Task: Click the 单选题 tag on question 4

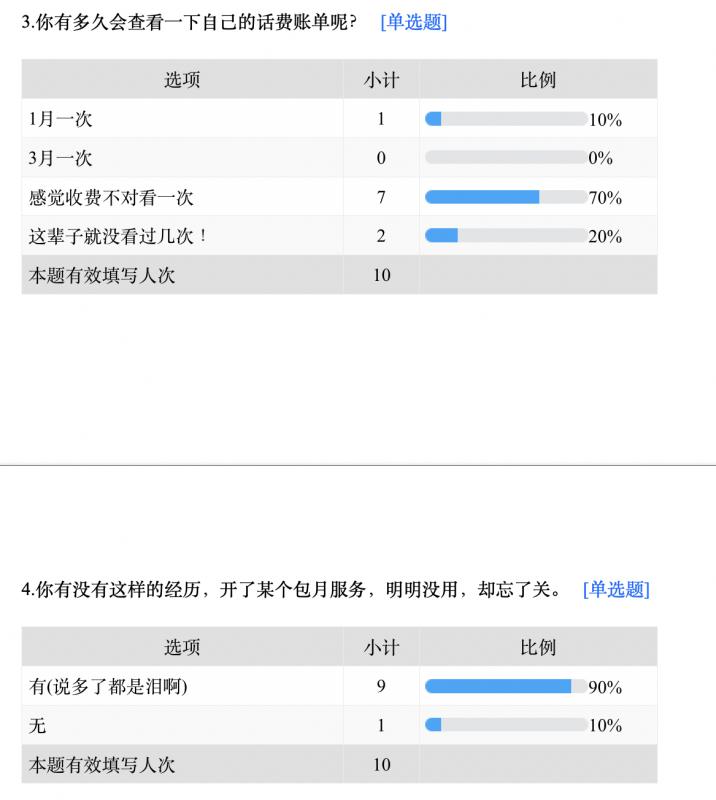Action: (616, 589)
